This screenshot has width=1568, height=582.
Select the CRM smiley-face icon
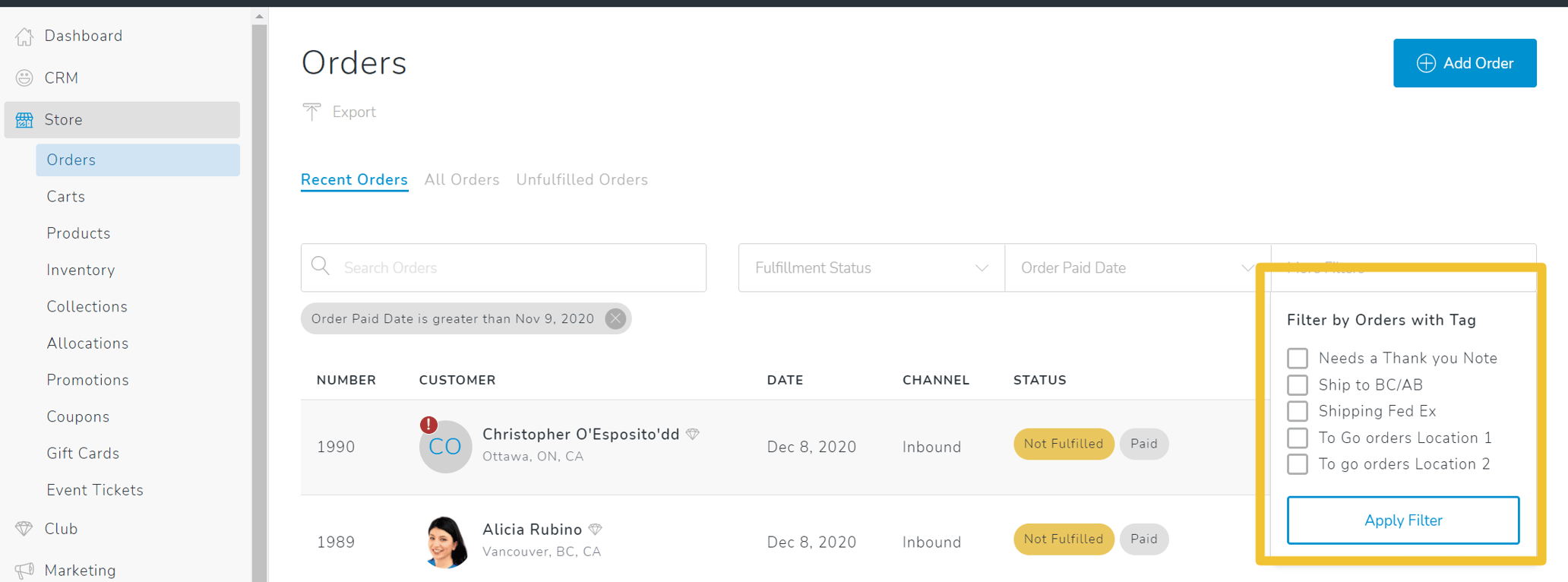pos(24,77)
